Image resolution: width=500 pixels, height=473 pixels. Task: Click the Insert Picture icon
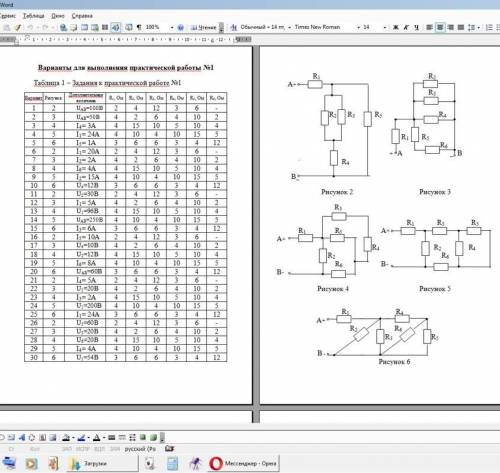(53, 437)
